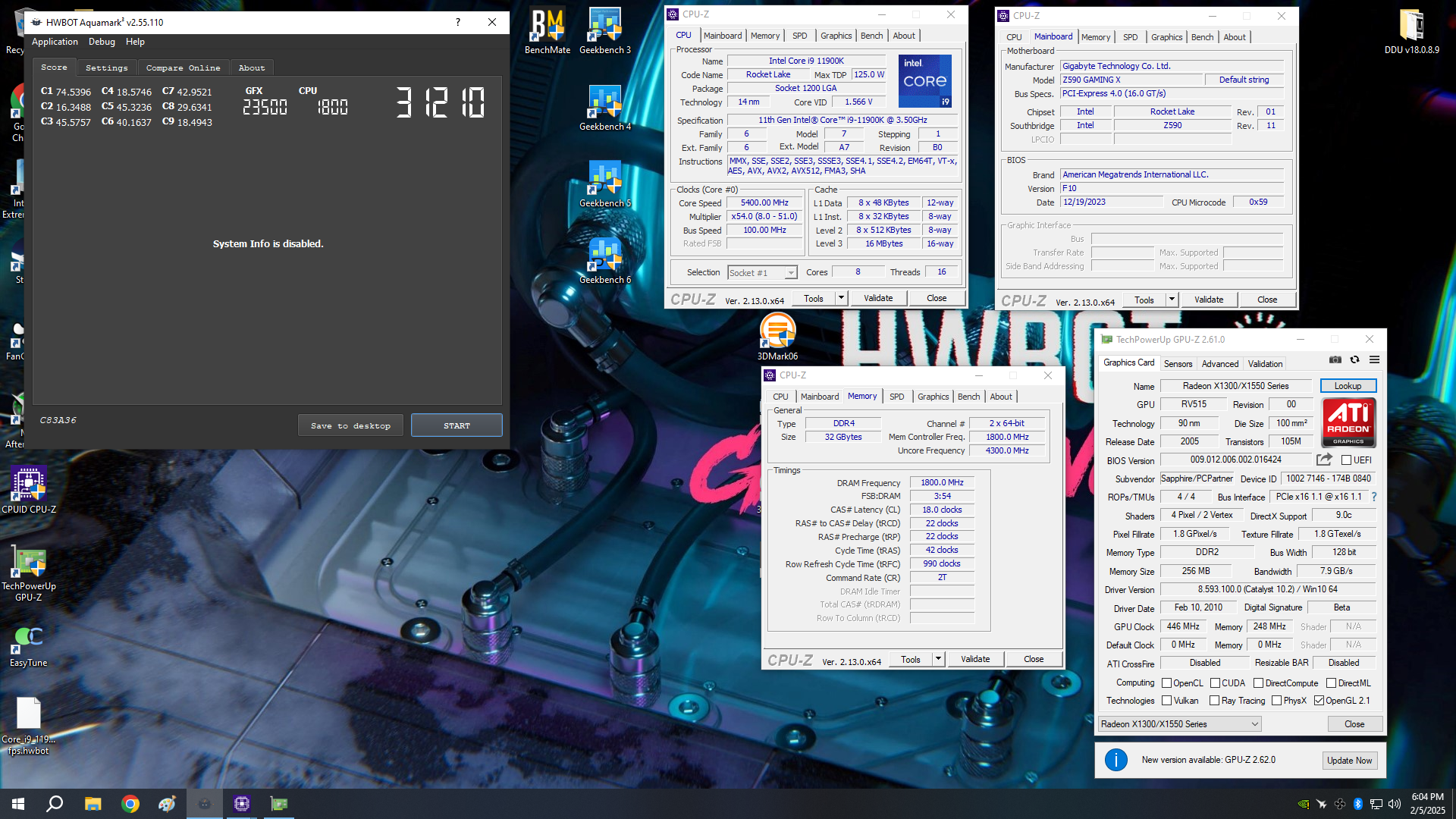Select the Geekbench 6 desktop icon
This screenshot has width=1456, height=819.
pos(605,260)
